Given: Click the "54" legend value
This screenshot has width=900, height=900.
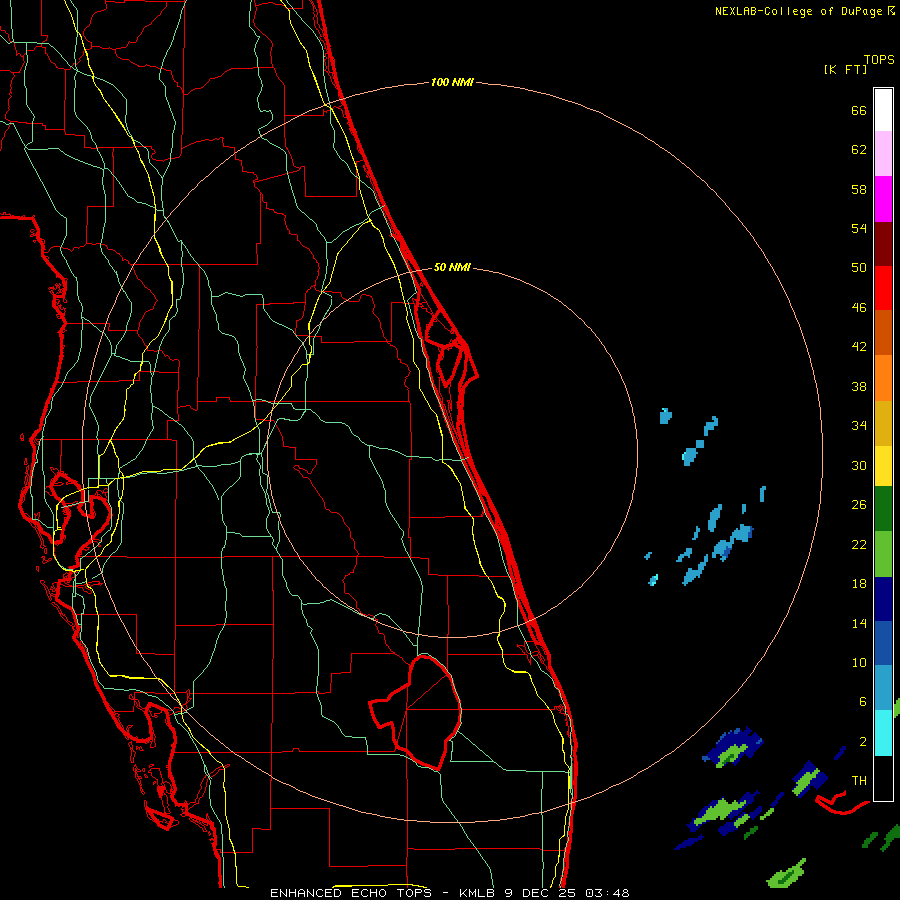Looking at the screenshot, I should [x=859, y=228].
